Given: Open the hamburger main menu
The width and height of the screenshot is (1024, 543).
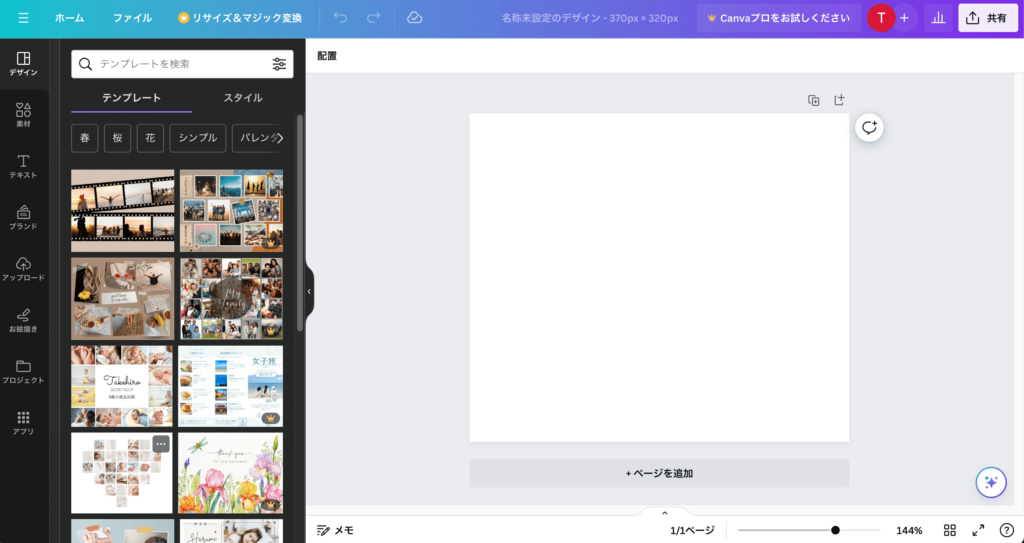Looking at the screenshot, I should tap(24, 18).
